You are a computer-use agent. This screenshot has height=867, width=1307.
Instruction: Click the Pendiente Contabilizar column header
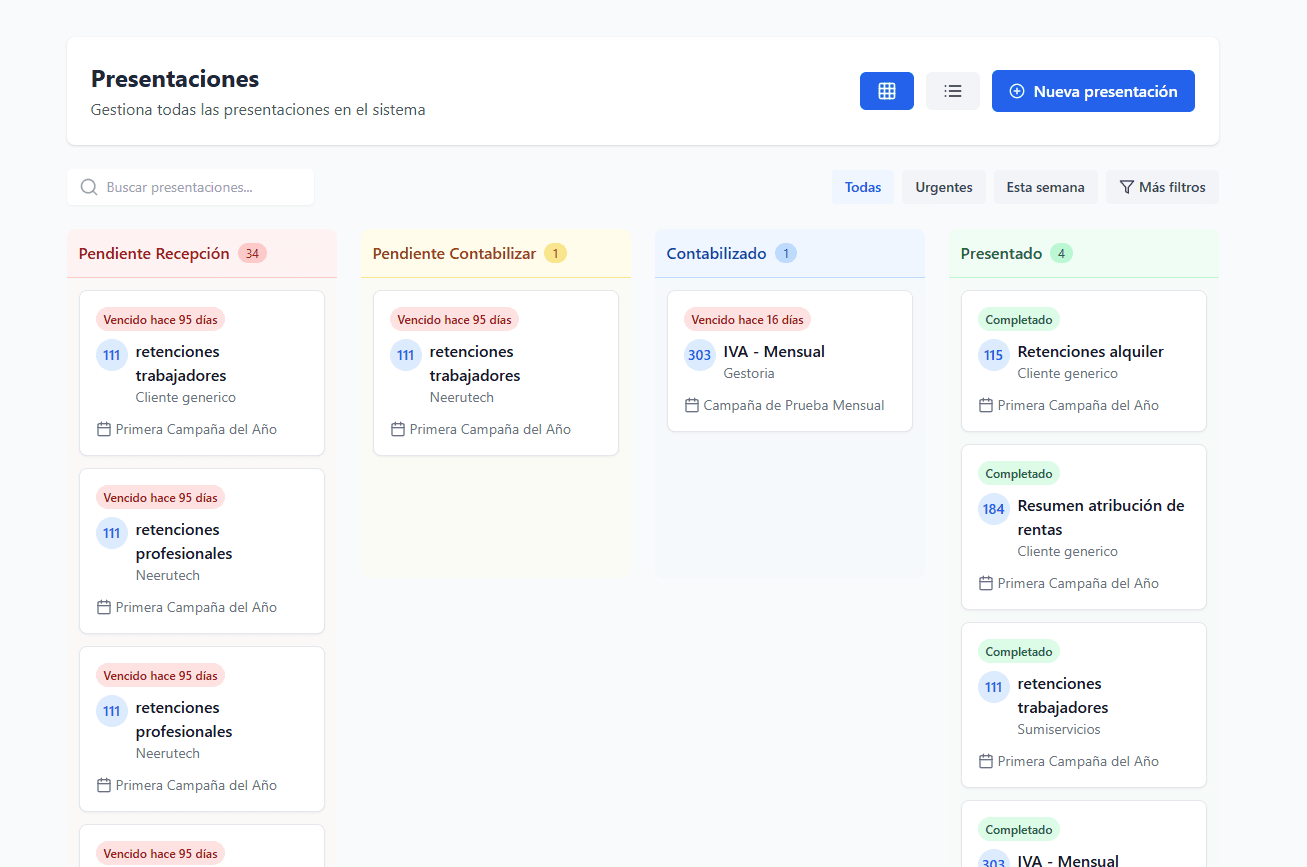pyautogui.click(x=454, y=254)
